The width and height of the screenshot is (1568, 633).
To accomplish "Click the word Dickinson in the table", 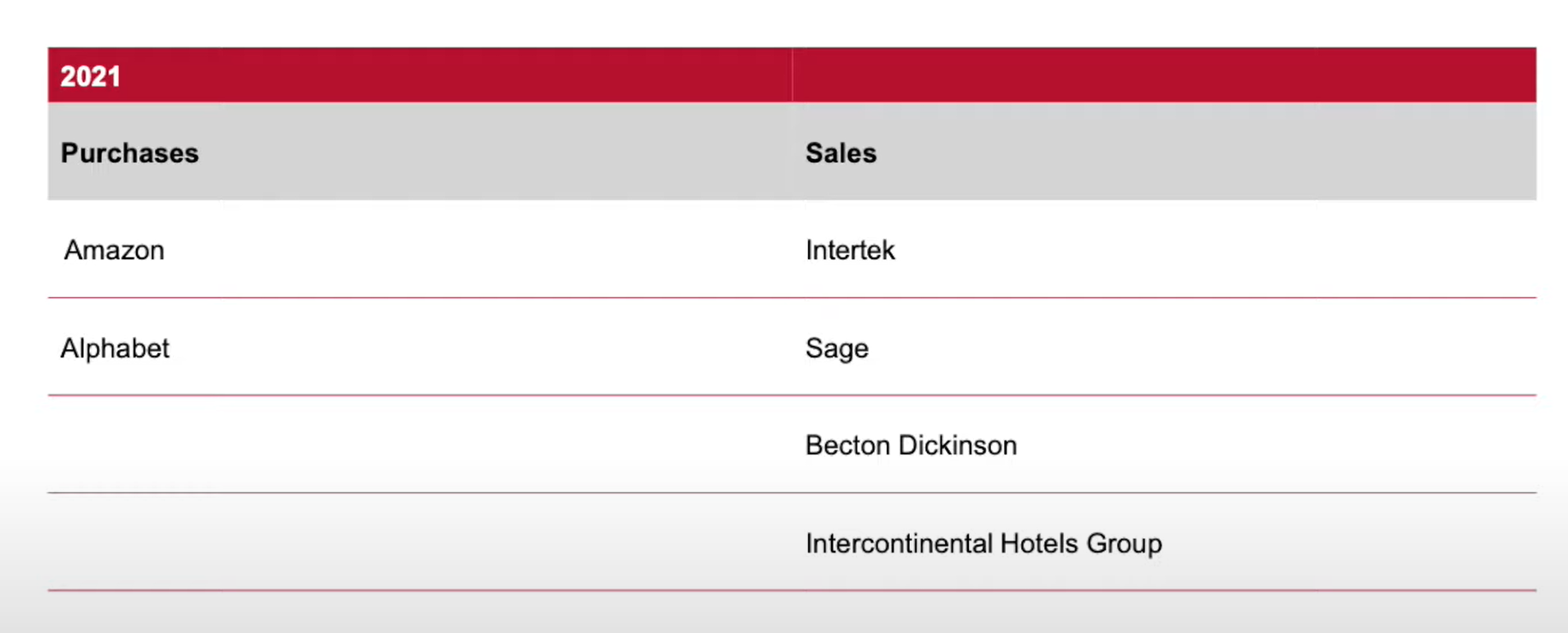I will (x=957, y=446).
